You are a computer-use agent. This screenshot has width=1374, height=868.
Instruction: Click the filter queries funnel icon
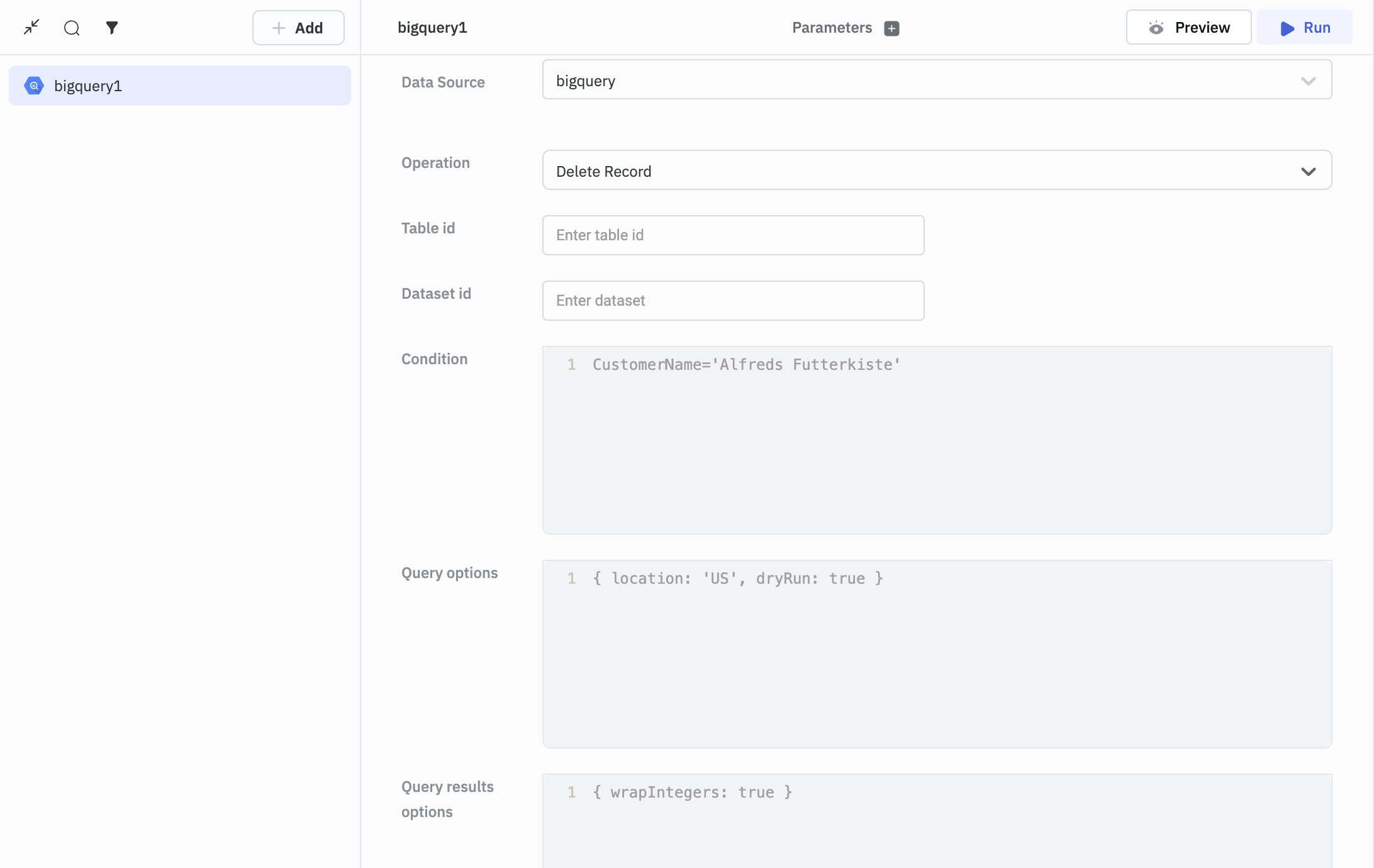(x=112, y=28)
